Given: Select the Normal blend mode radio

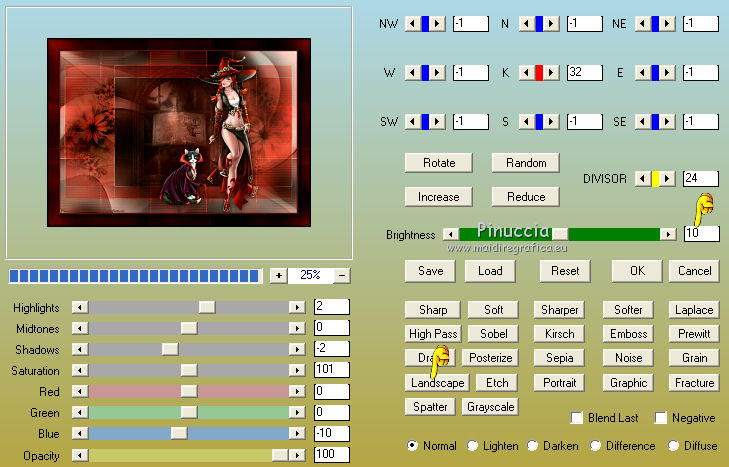Looking at the screenshot, I should click(412, 446).
